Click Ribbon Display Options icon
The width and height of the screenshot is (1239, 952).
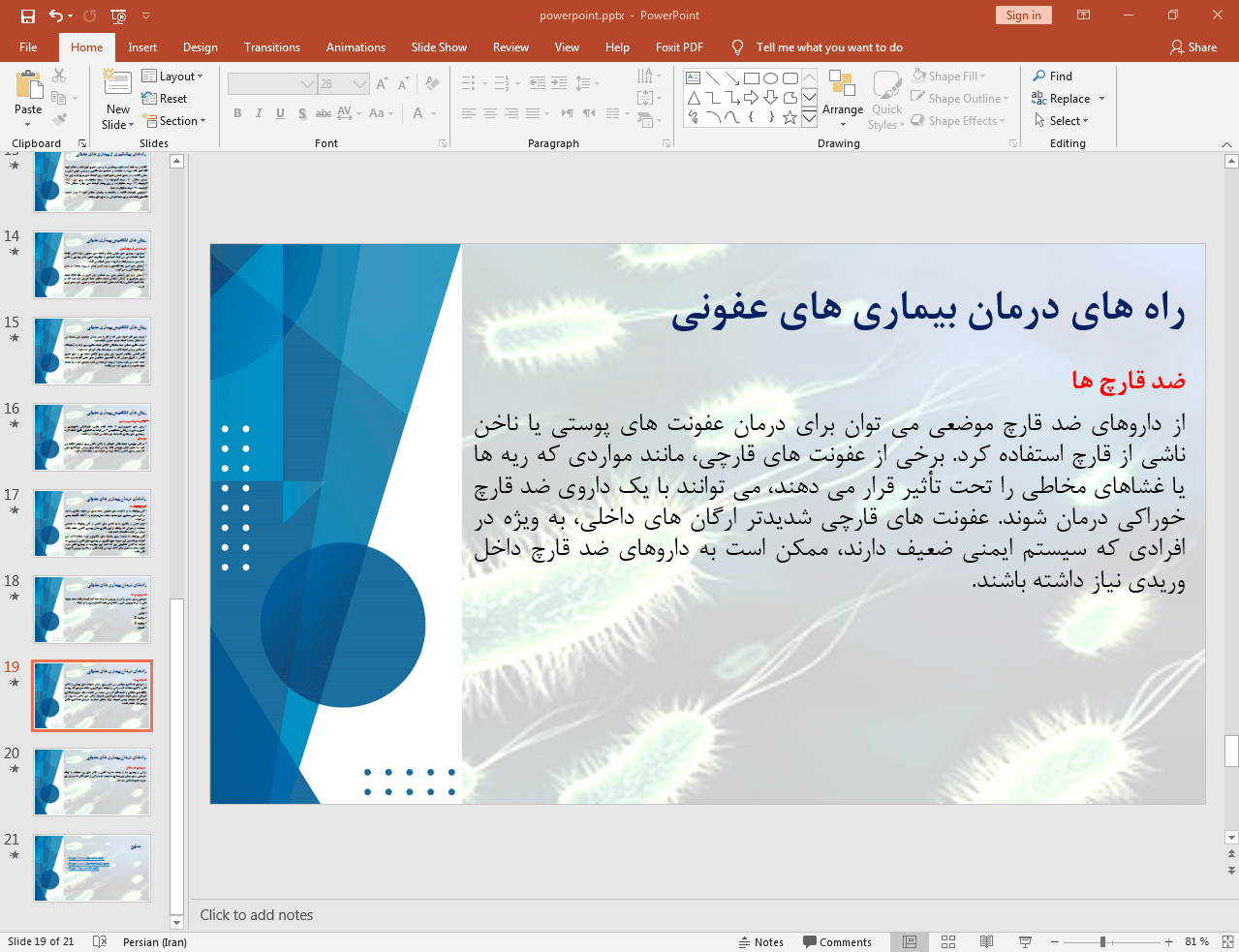(x=1084, y=15)
